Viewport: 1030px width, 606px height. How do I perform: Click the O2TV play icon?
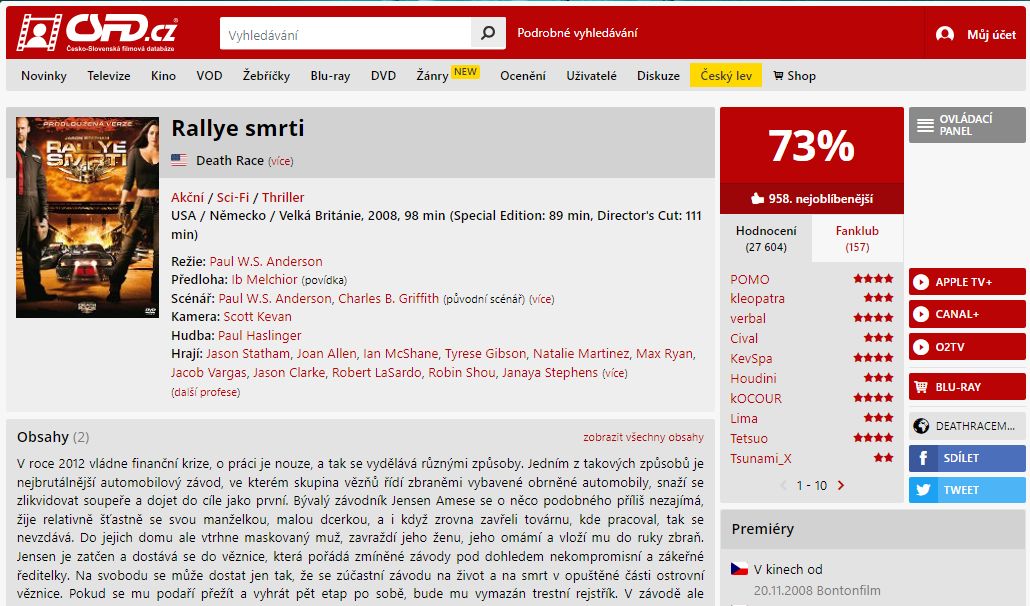pyautogui.click(x=921, y=347)
